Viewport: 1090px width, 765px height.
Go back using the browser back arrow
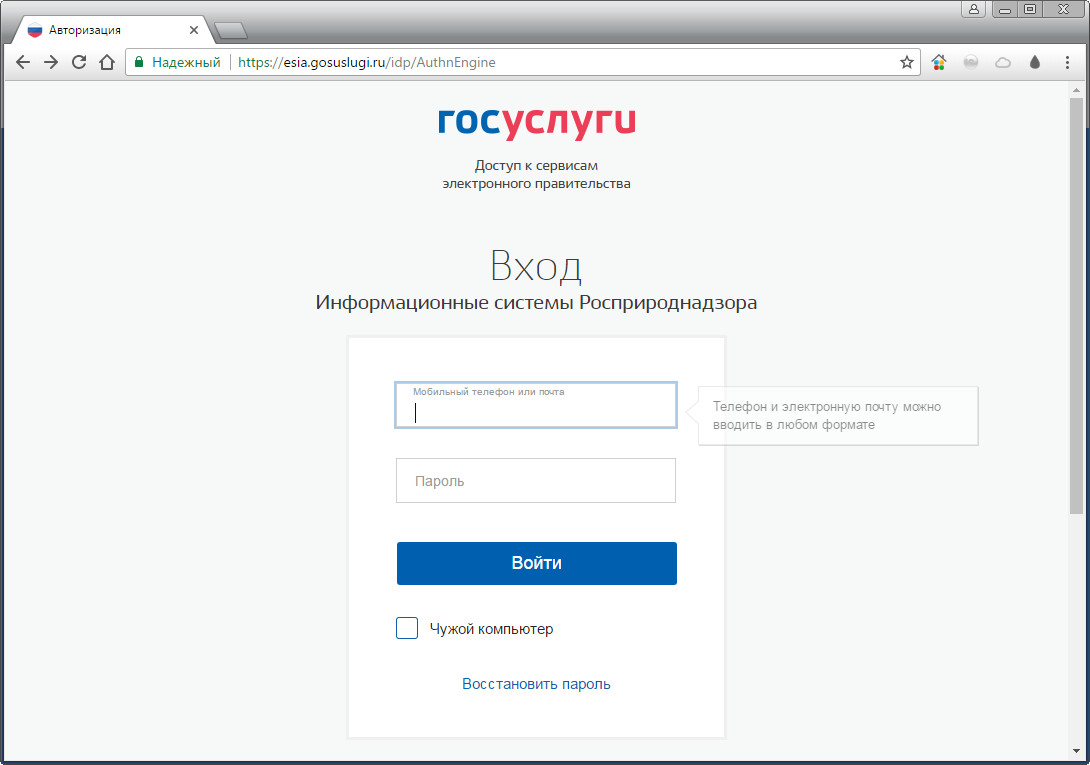pos(23,63)
